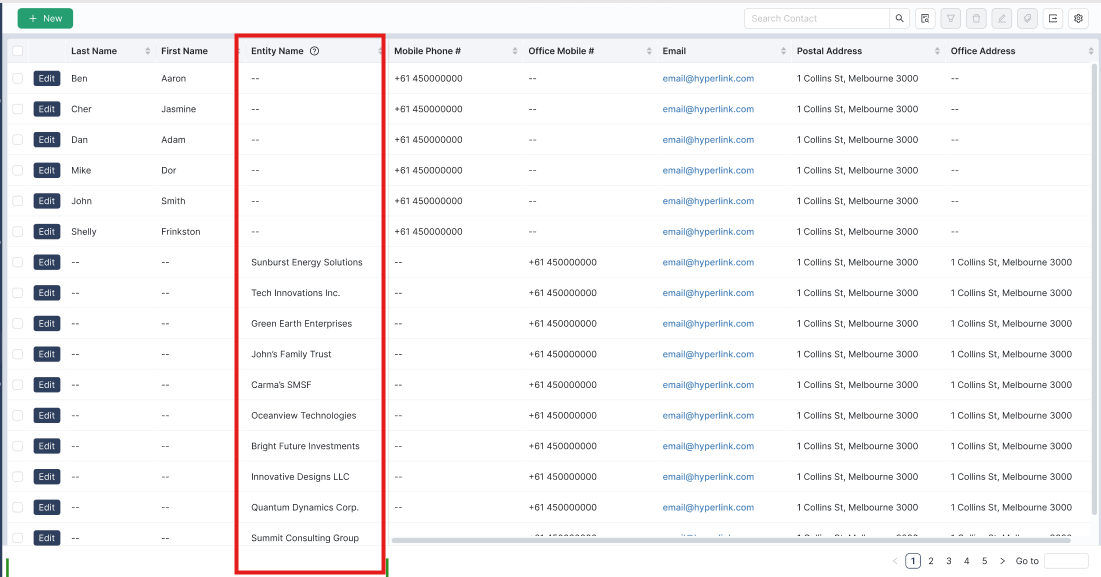Open page 4 of results
Screen dimensions: 1101x577
coord(966,561)
